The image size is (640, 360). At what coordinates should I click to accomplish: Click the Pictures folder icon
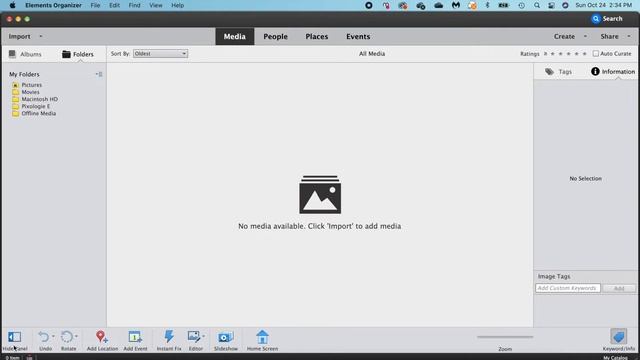click(16, 85)
